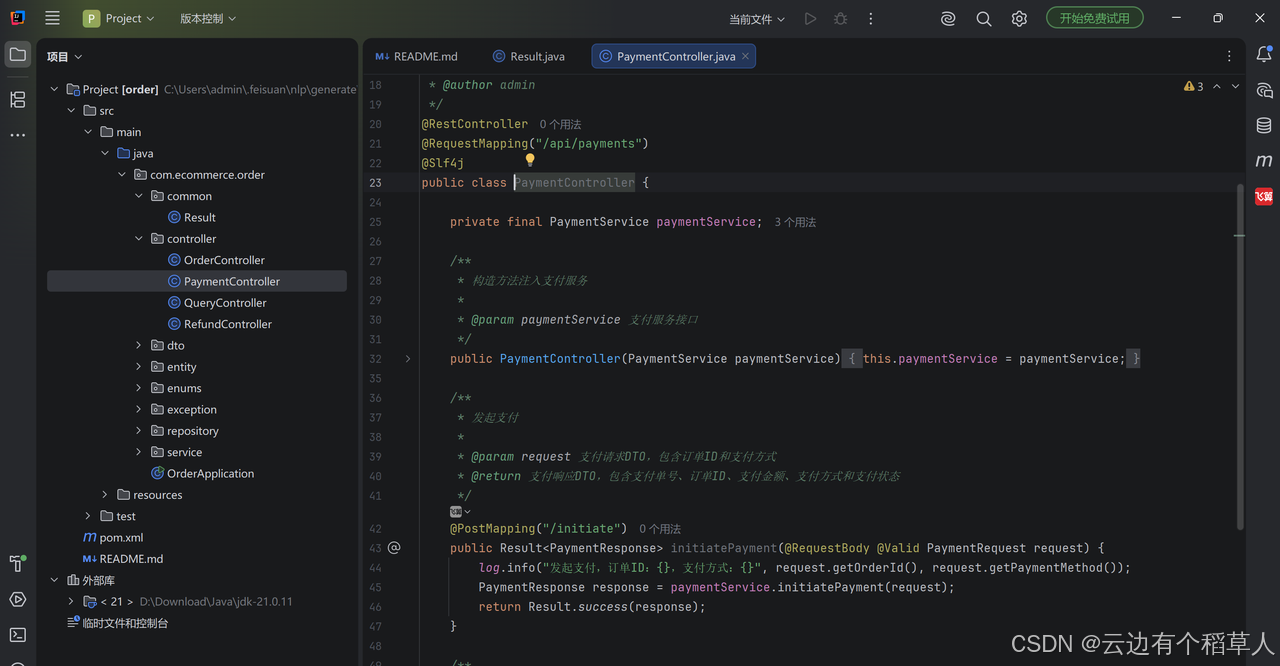Viewport: 1280px width, 666px height.
Task: Open AI chat tool window on right
Action: [x=1264, y=91]
